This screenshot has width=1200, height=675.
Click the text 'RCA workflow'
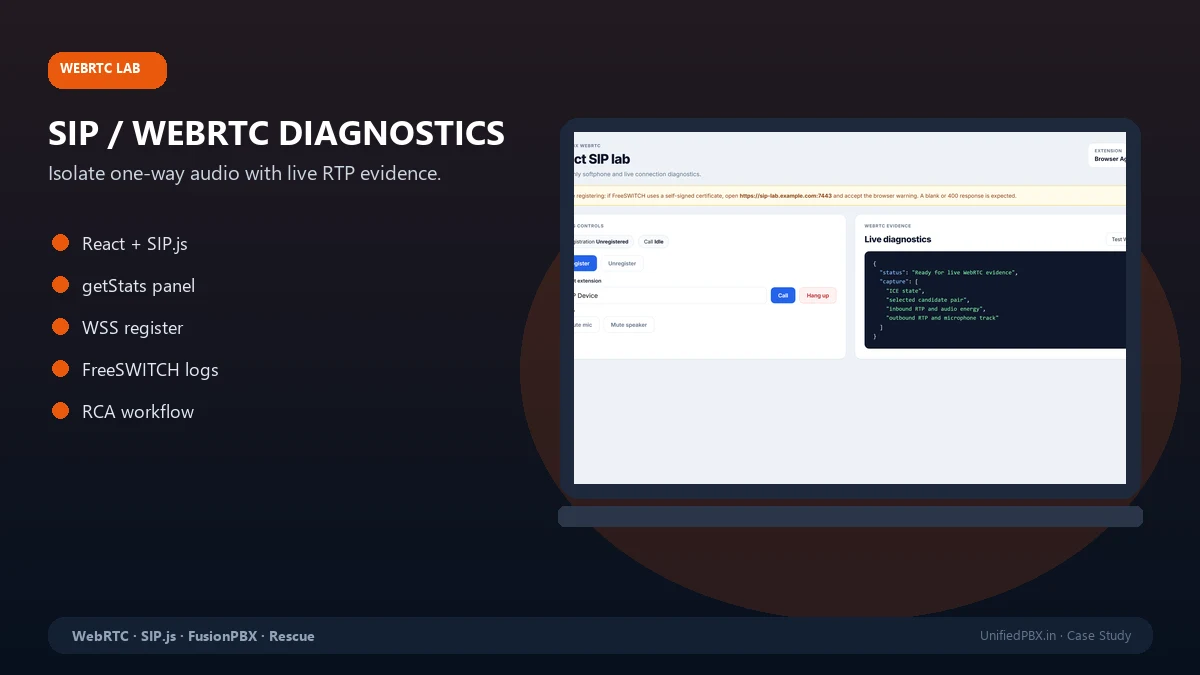coord(138,412)
